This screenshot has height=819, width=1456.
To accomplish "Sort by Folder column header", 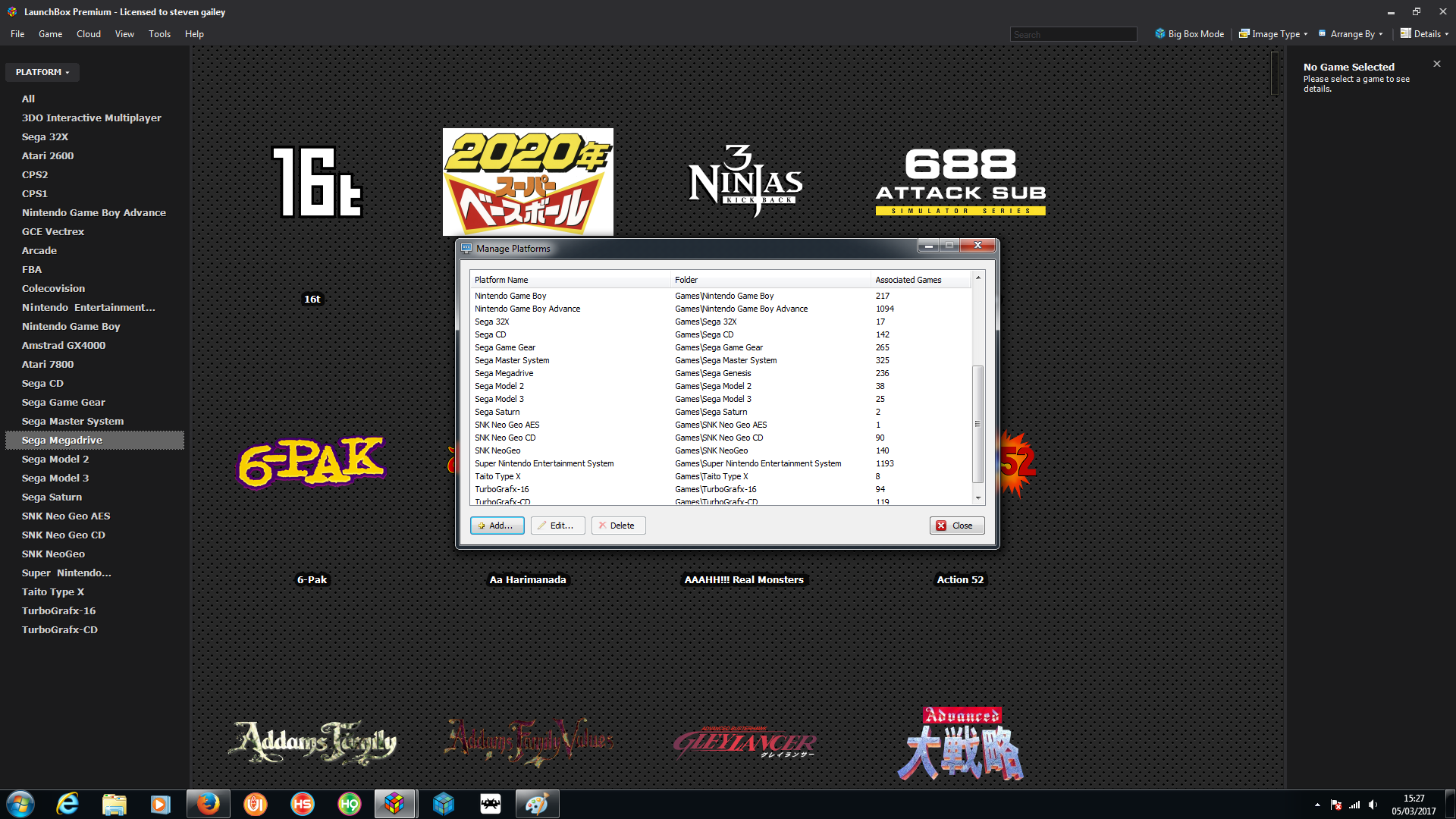I will [x=770, y=280].
